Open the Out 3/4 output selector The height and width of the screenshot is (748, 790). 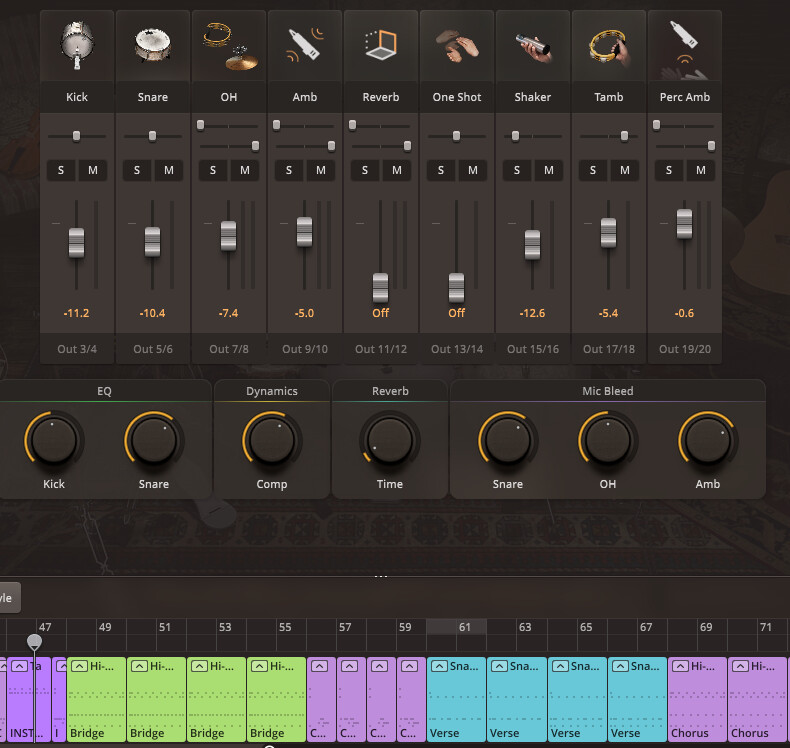(77, 349)
